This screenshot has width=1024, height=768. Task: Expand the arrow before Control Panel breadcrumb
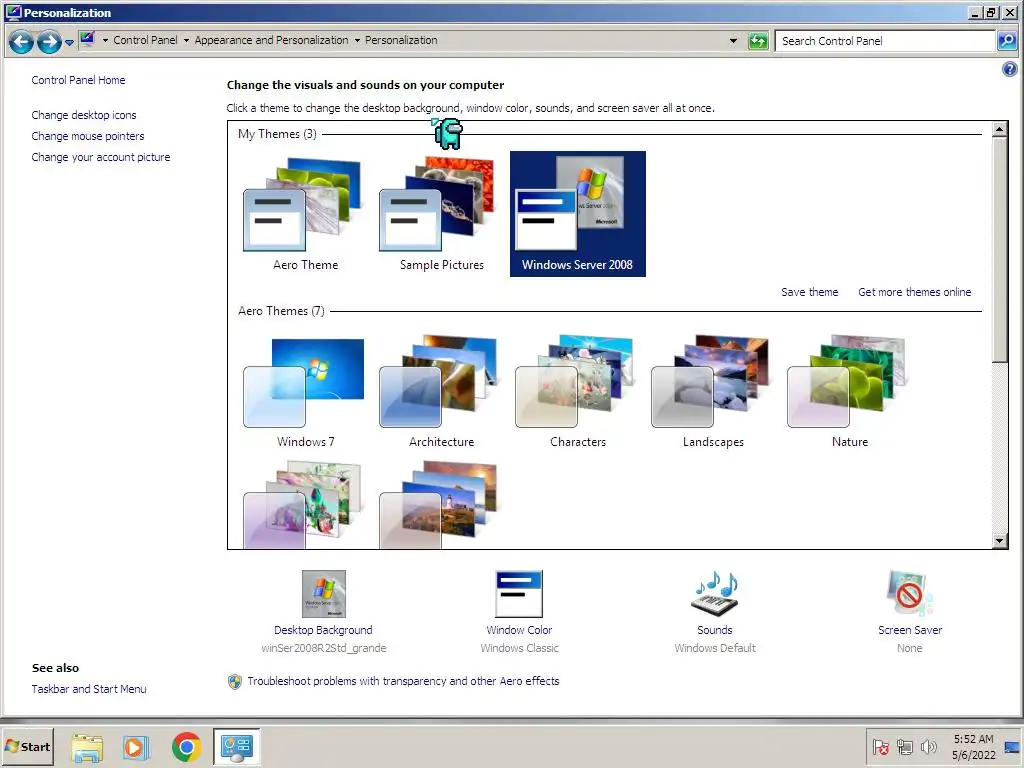point(104,40)
